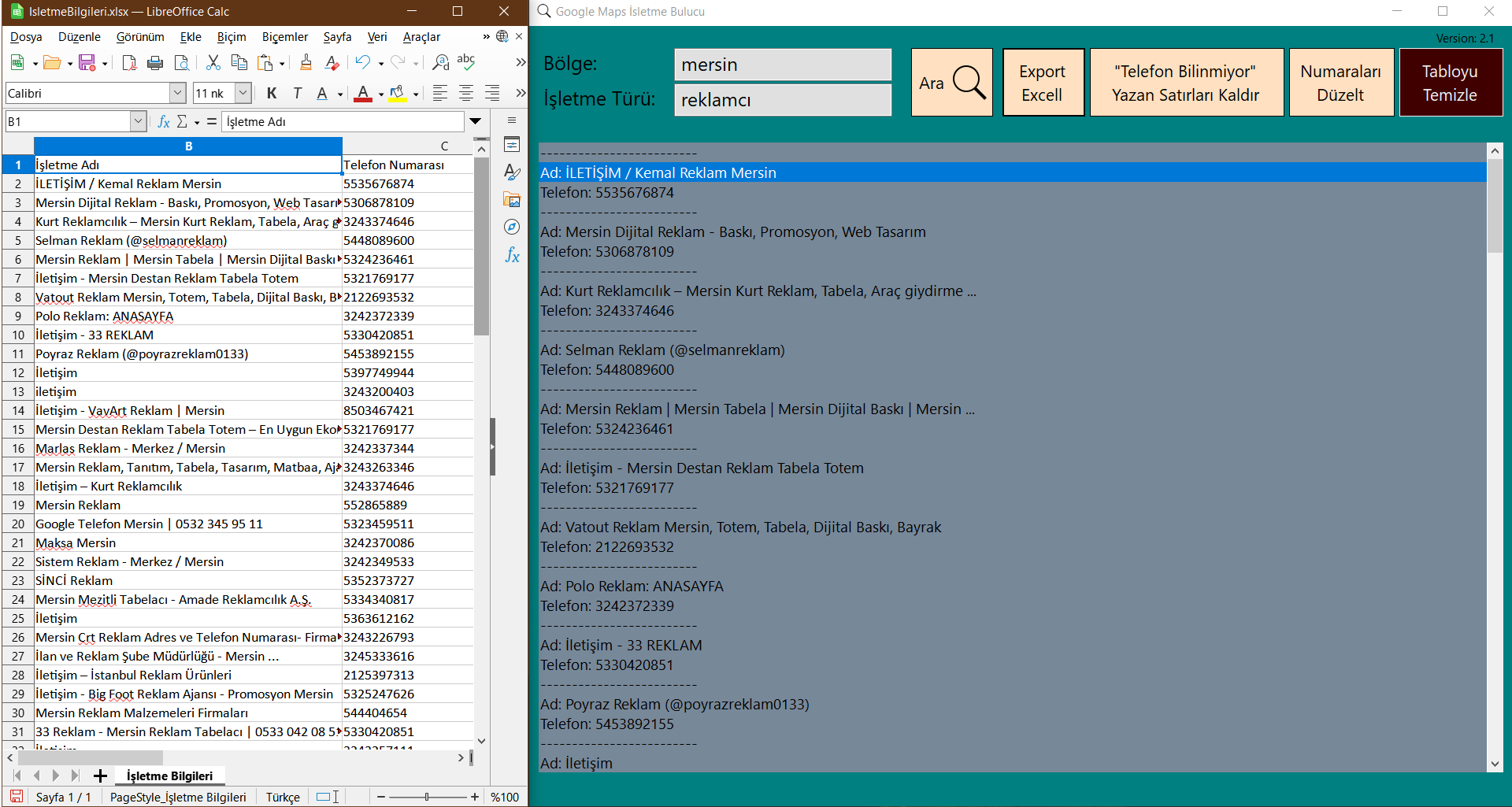Open the font size 11 nk dropdown

[243, 93]
